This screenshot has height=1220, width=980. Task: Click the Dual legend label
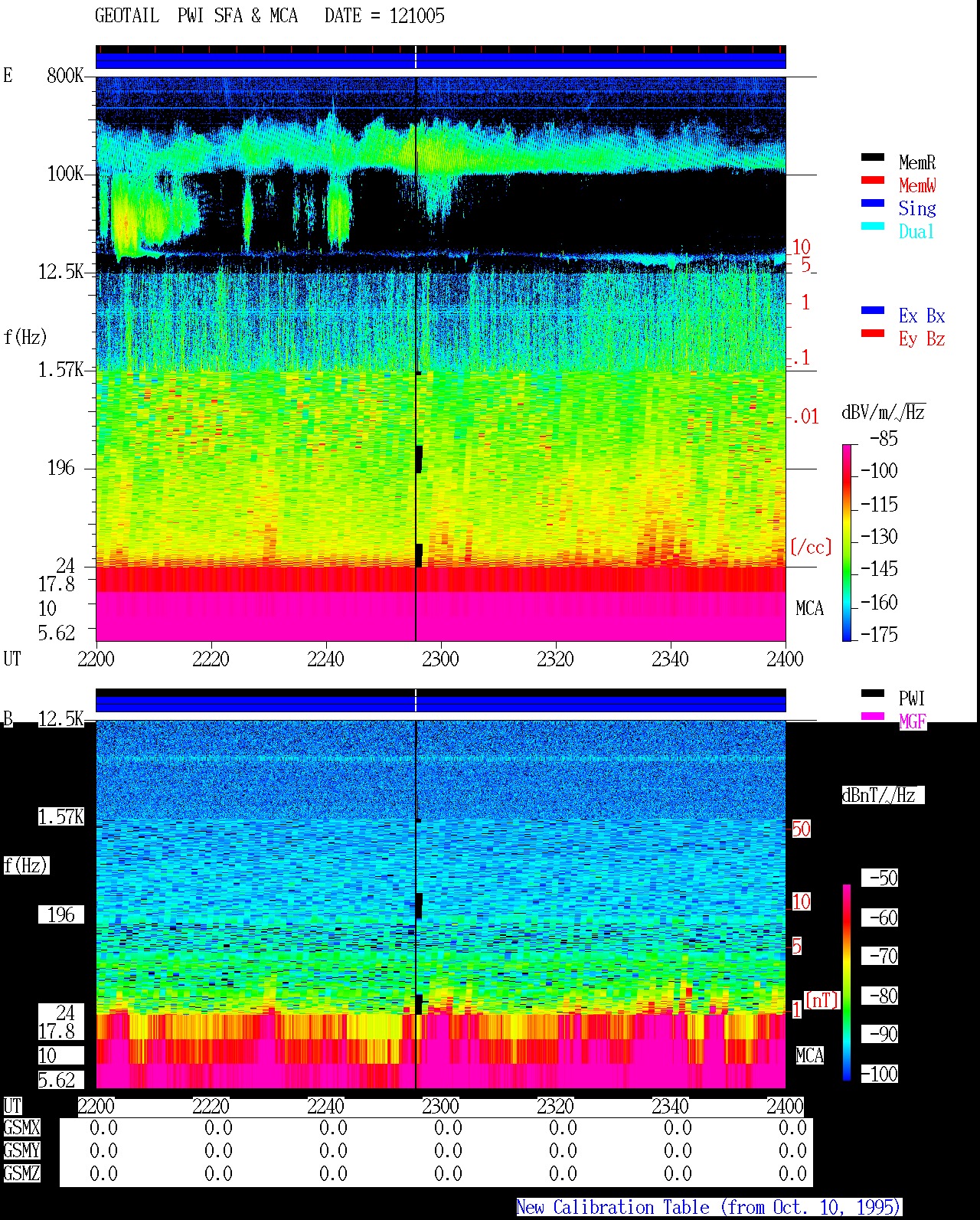[x=916, y=231]
